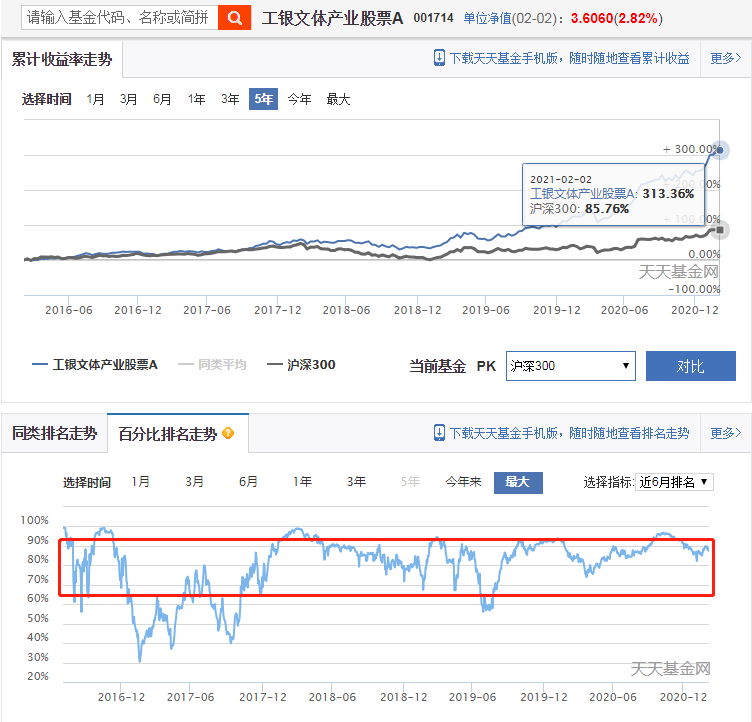Screen dimensions: 752x722
Task: Open the 沪深300 comparison dropdown
Action: pyautogui.click(x=570, y=366)
